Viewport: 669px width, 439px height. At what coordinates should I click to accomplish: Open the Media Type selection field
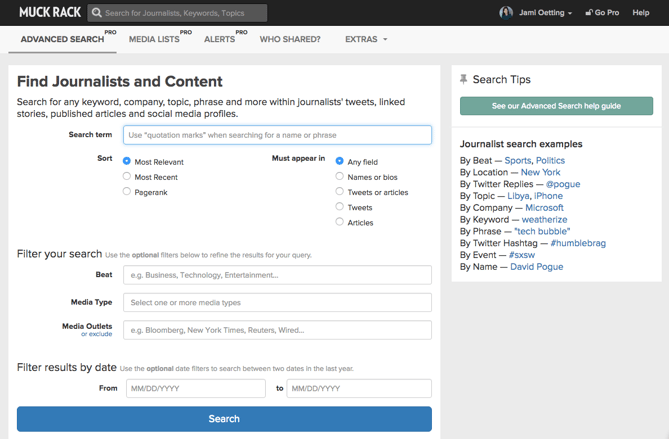[x=277, y=302]
